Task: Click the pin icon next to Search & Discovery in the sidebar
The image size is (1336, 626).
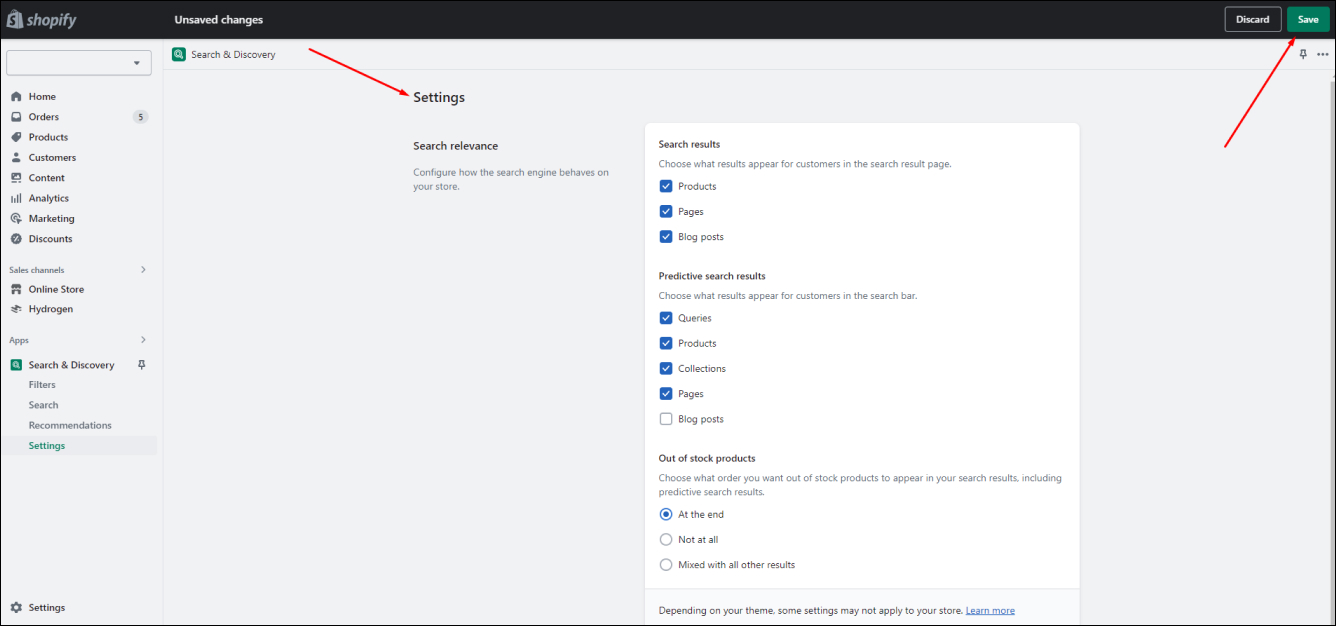Action: [x=142, y=365]
